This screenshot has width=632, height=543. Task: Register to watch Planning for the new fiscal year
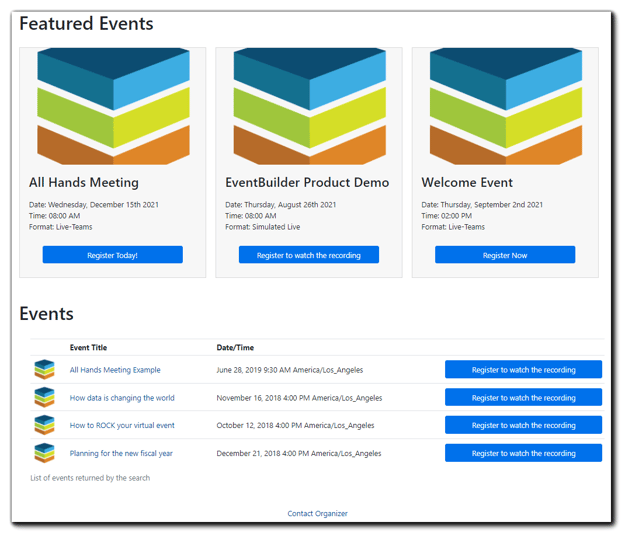524,453
